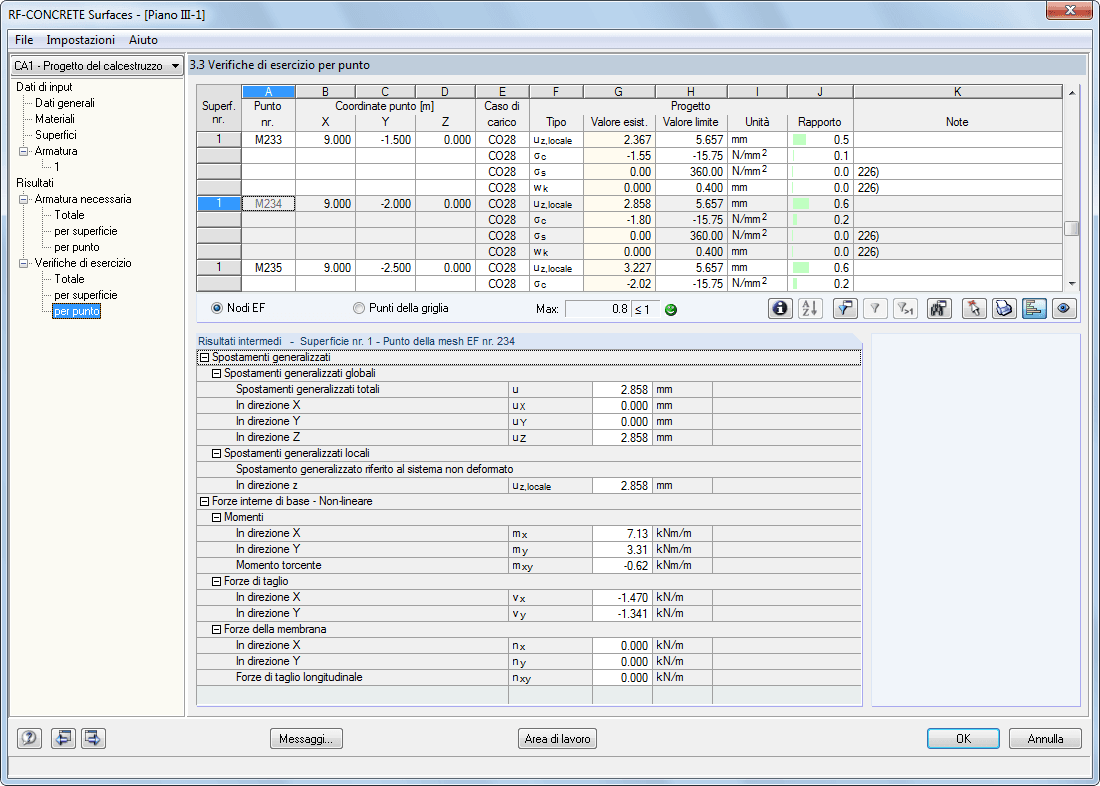Image resolution: width=1100 pixels, height=786 pixels.
Task: Click the Area di lavoro button
Action: [x=557, y=739]
